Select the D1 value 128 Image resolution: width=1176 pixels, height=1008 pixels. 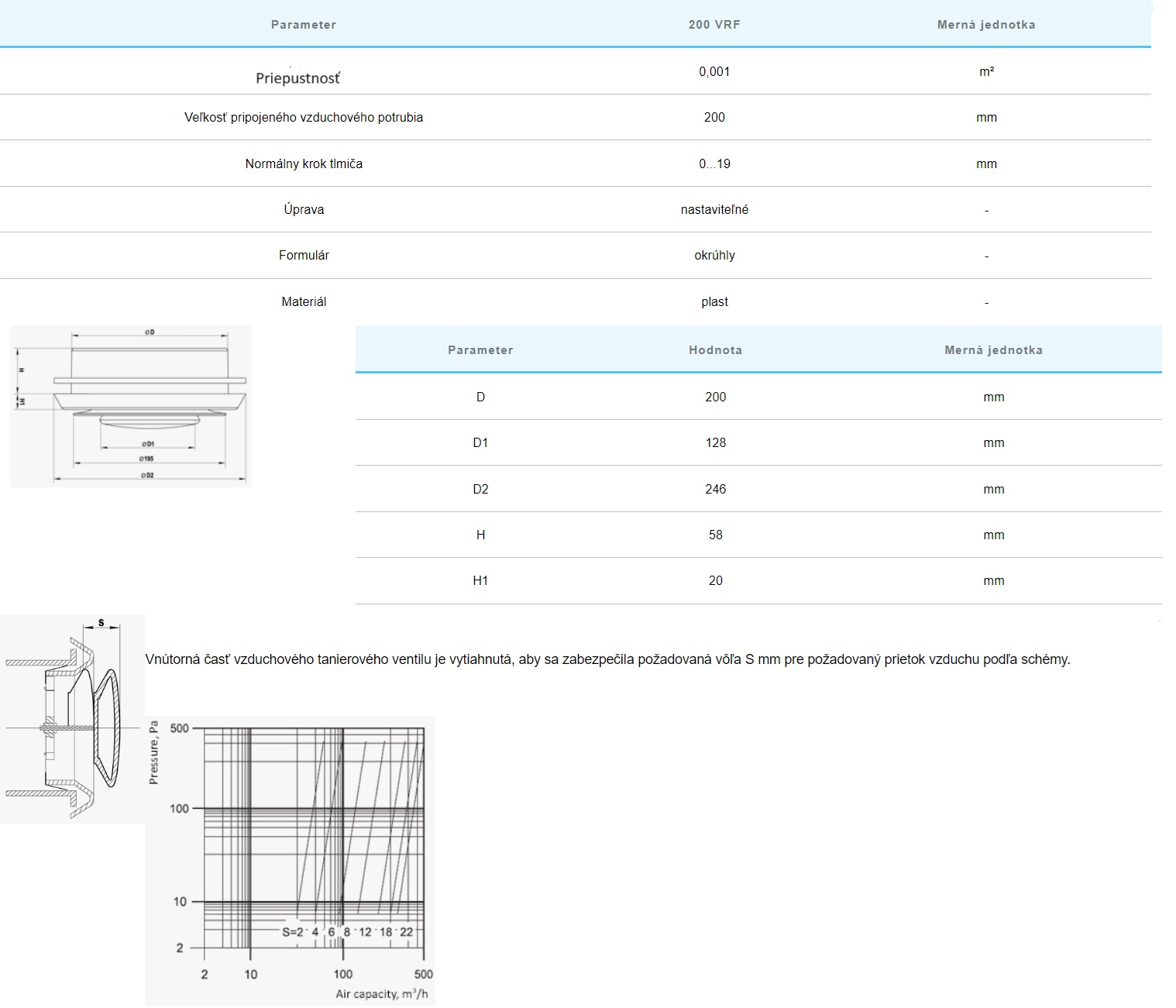tap(715, 443)
